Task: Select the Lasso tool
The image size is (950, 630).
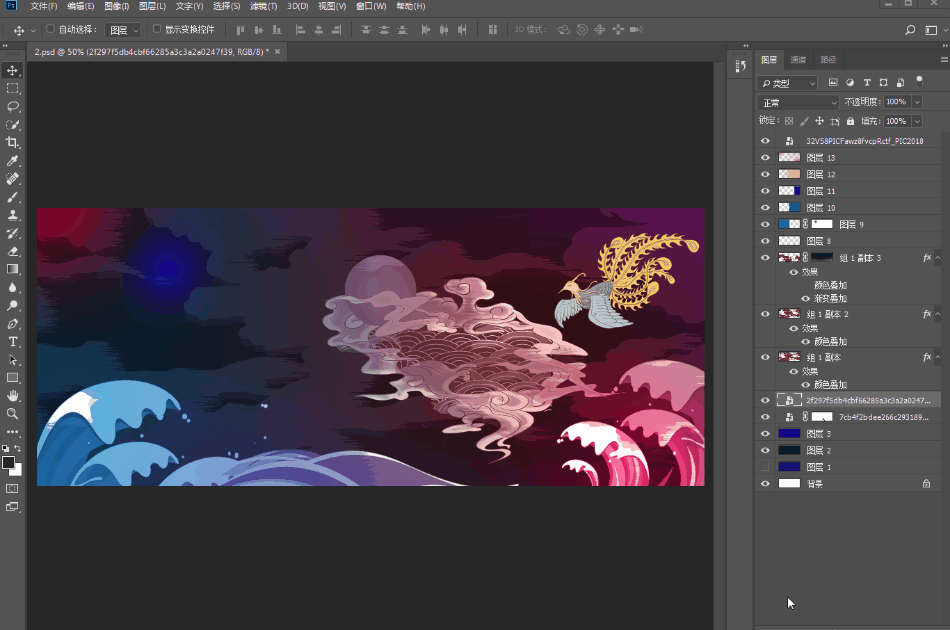Action: 12,107
